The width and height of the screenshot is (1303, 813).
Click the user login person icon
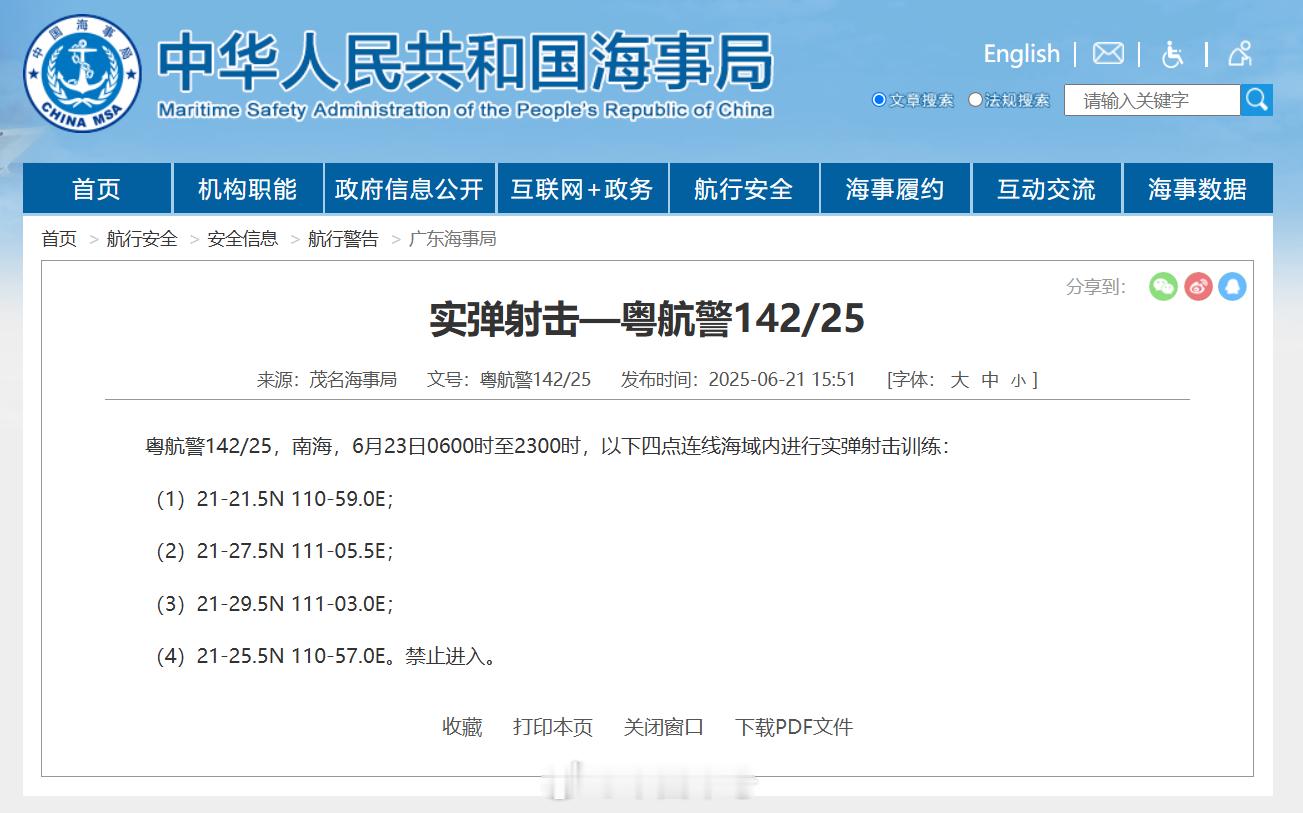point(1240,54)
